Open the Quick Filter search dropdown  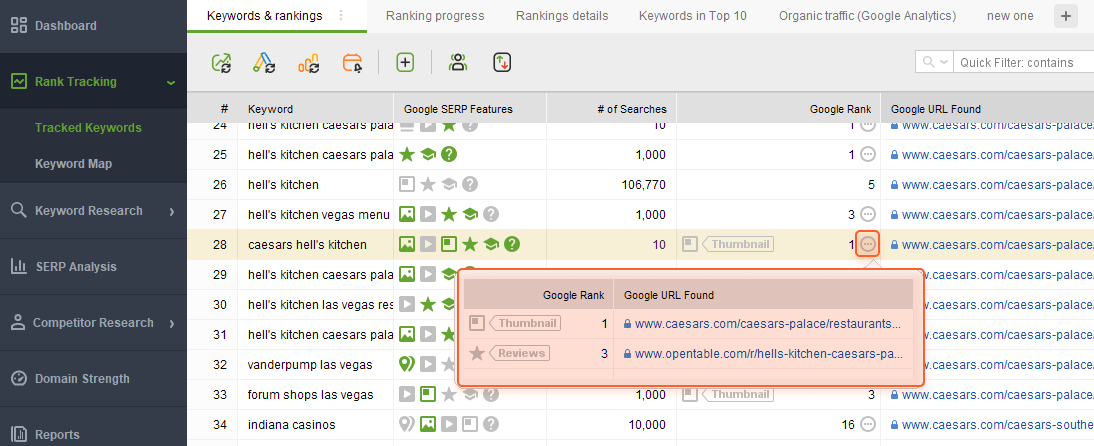[934, 62]
